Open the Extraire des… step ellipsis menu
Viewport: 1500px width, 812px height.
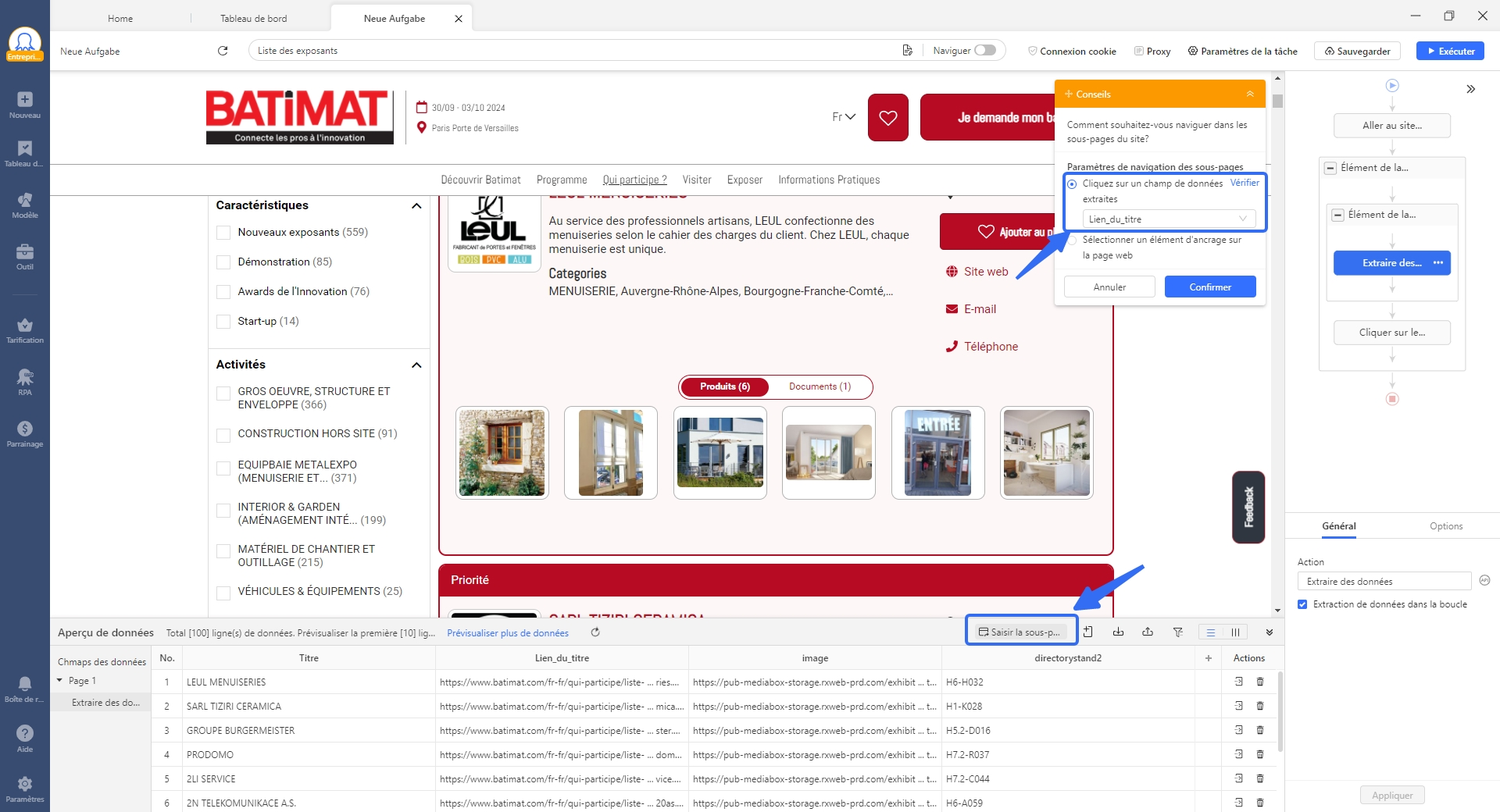click(1438, 263)
